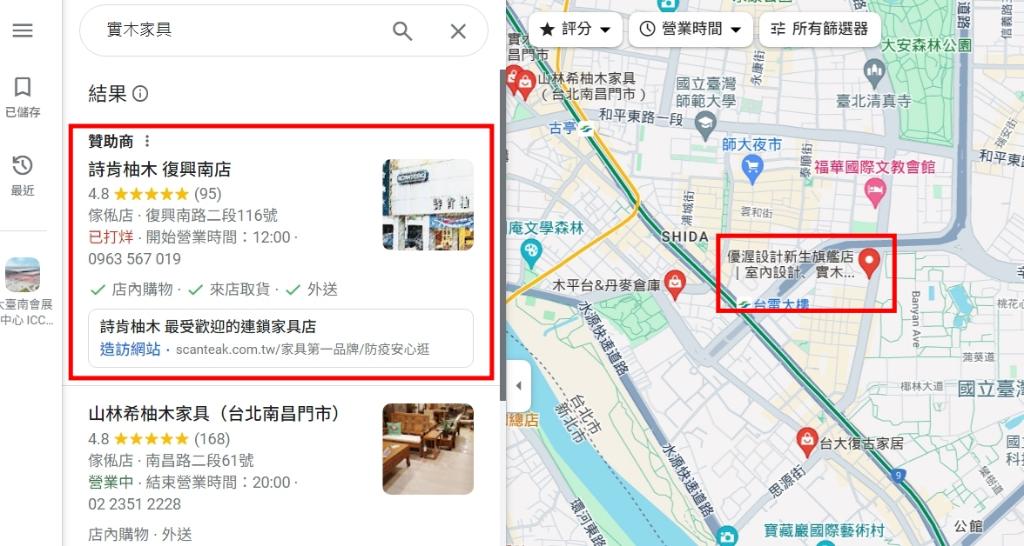Click the 木平台&丹麥倉庫 shopping pin
The height and width of the screenshot is (546, 1024).
tap(675, 284)
